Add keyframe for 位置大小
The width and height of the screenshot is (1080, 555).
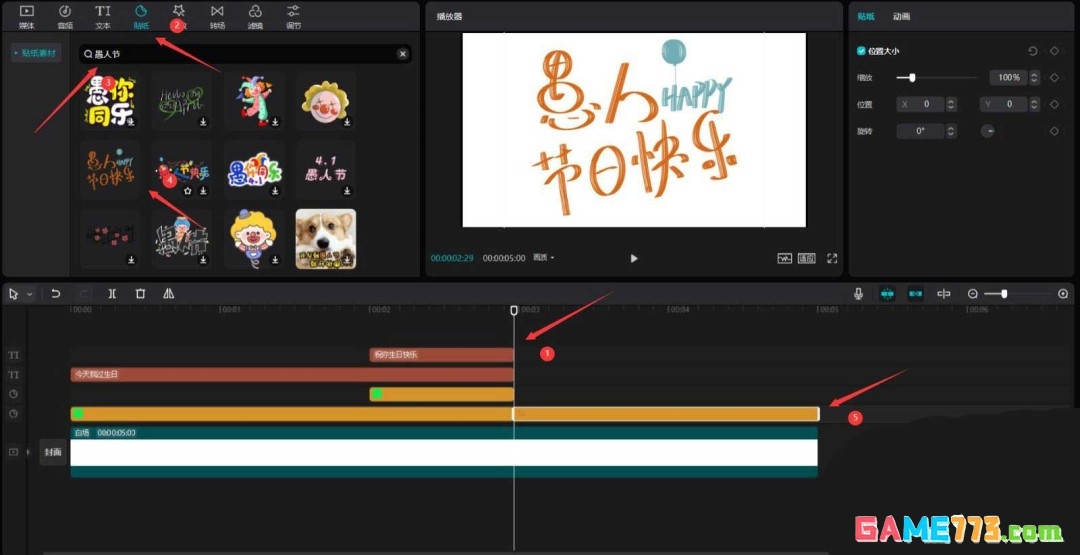[1054, 51]
